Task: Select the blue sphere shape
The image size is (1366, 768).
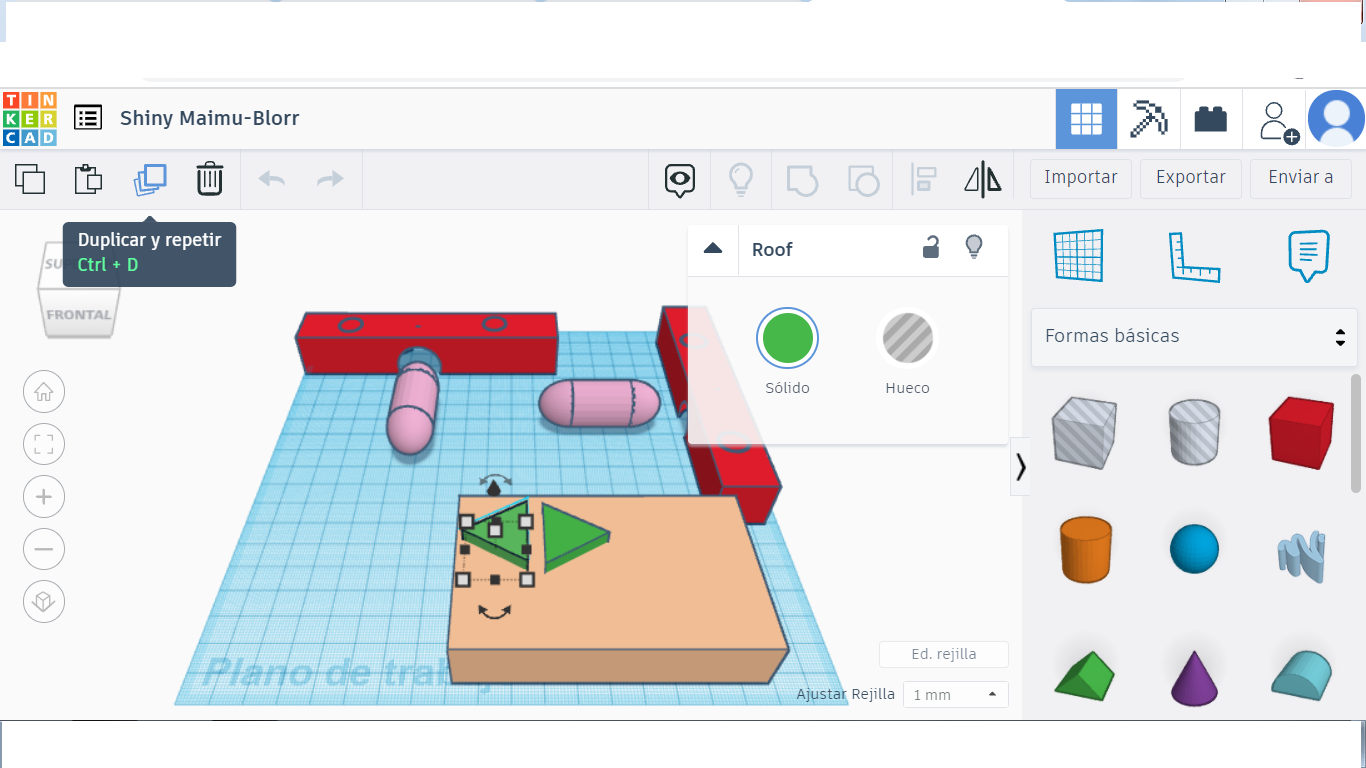Action: 1194,549
